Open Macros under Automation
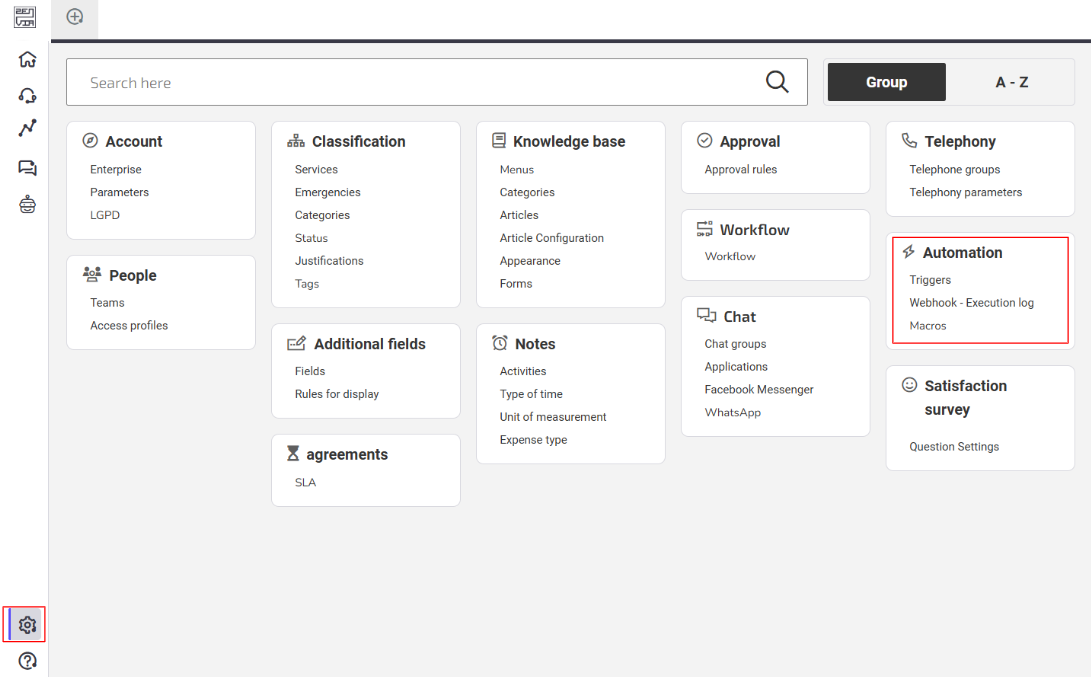 927,326
